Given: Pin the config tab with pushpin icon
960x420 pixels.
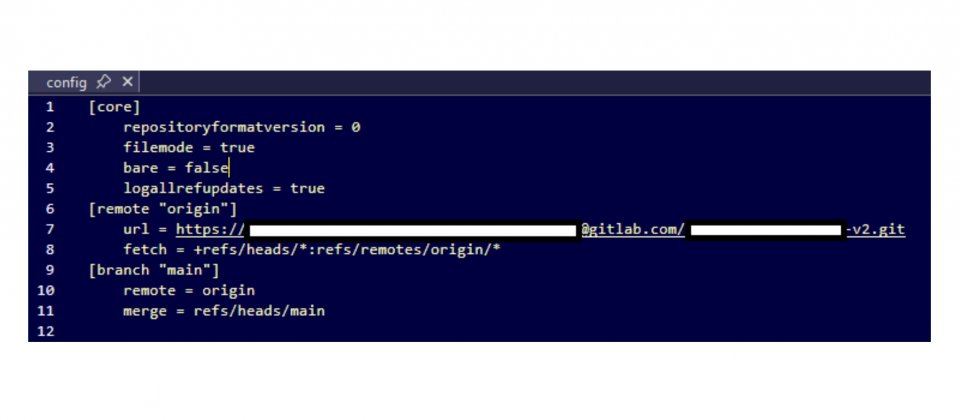Looking at the screenshot, I should coord(103,81).
